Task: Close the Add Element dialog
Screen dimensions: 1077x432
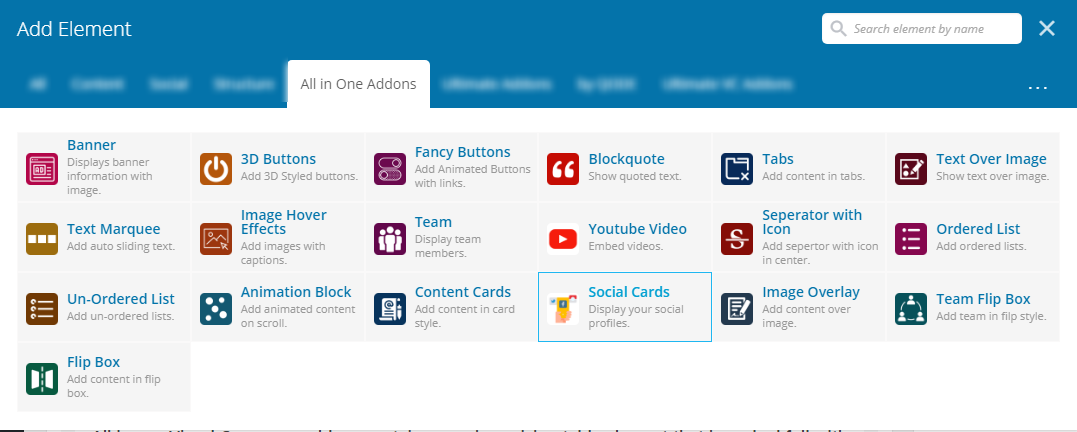Action: coord(1047,28)
